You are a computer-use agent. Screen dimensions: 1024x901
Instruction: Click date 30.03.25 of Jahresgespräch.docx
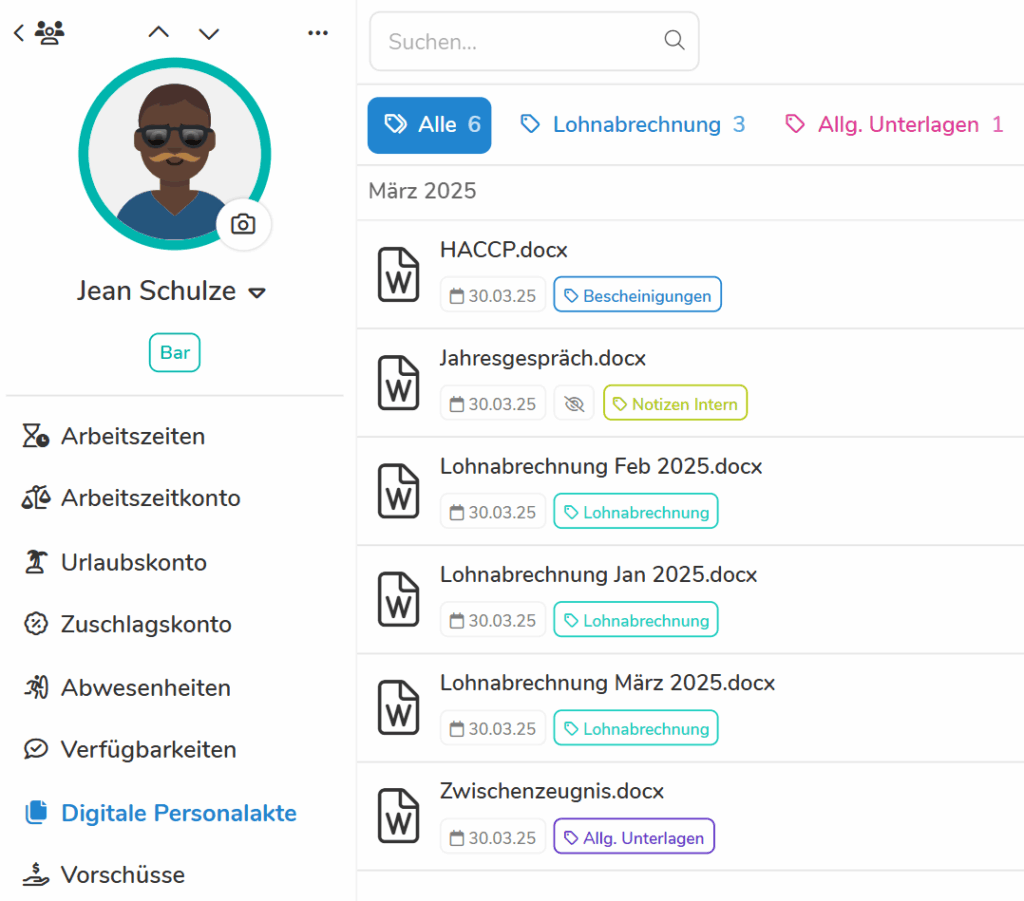coord(493,403)
